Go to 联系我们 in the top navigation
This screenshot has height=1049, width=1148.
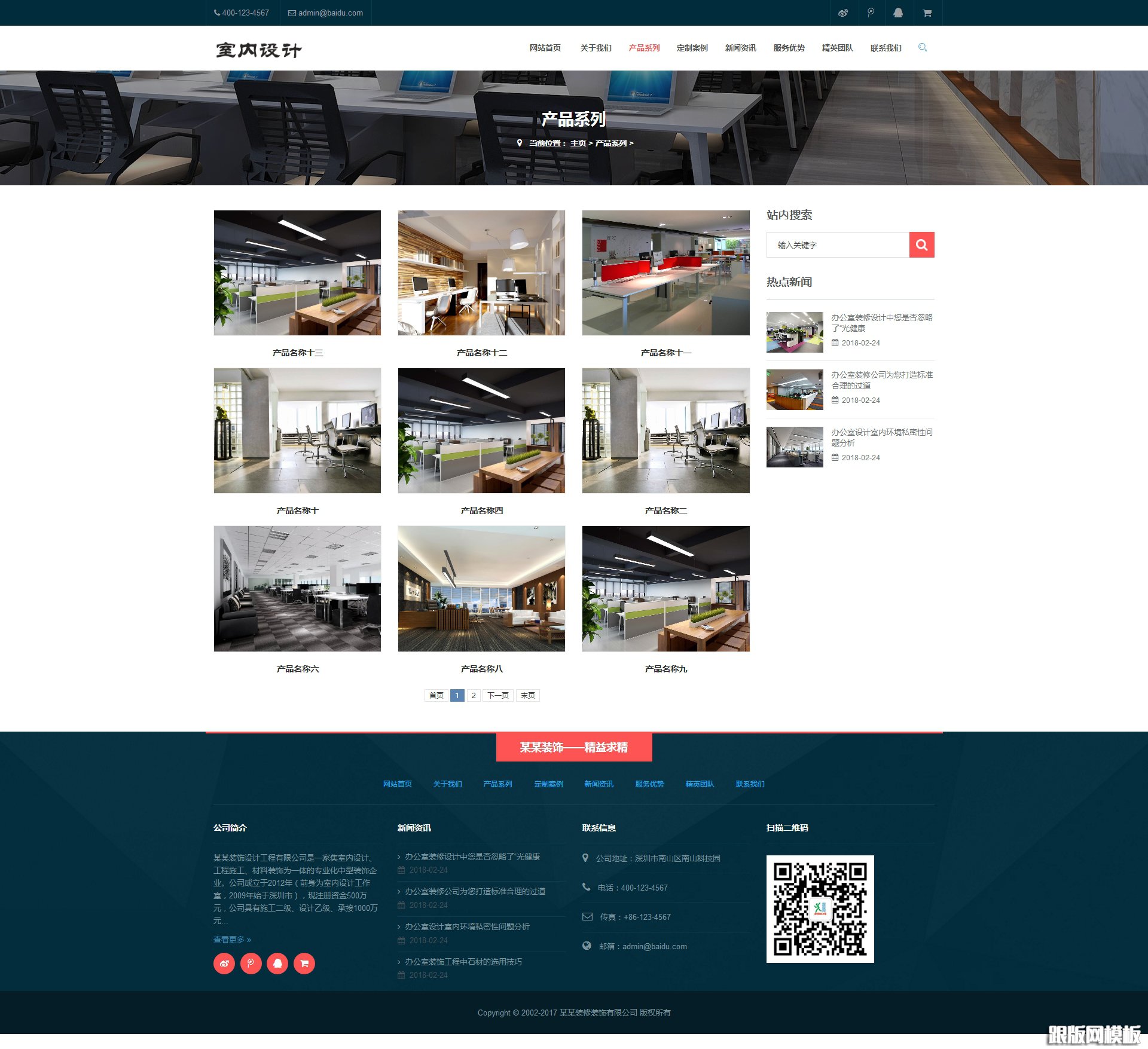click(x=886, y=48)
